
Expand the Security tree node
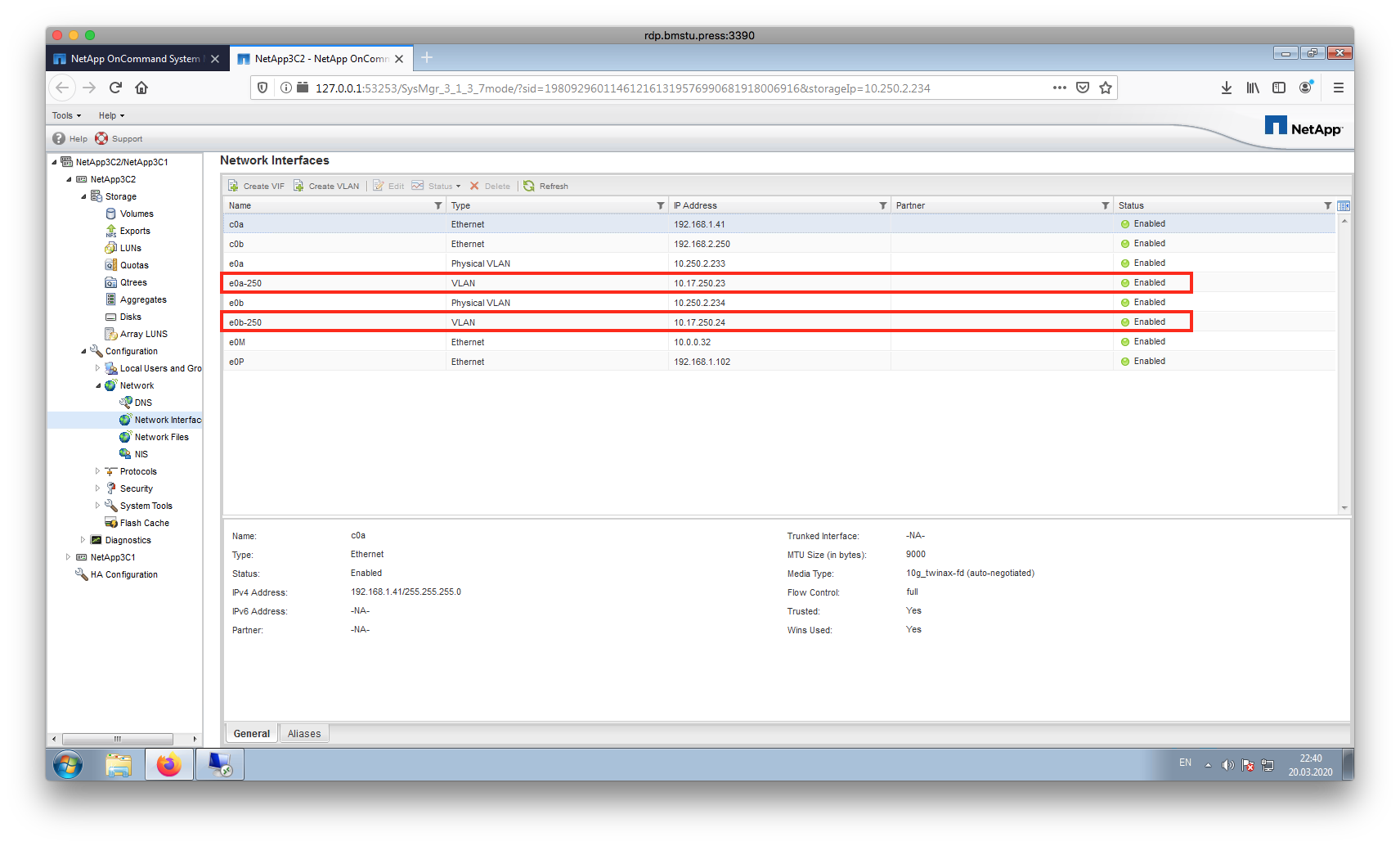pos(98,488)
